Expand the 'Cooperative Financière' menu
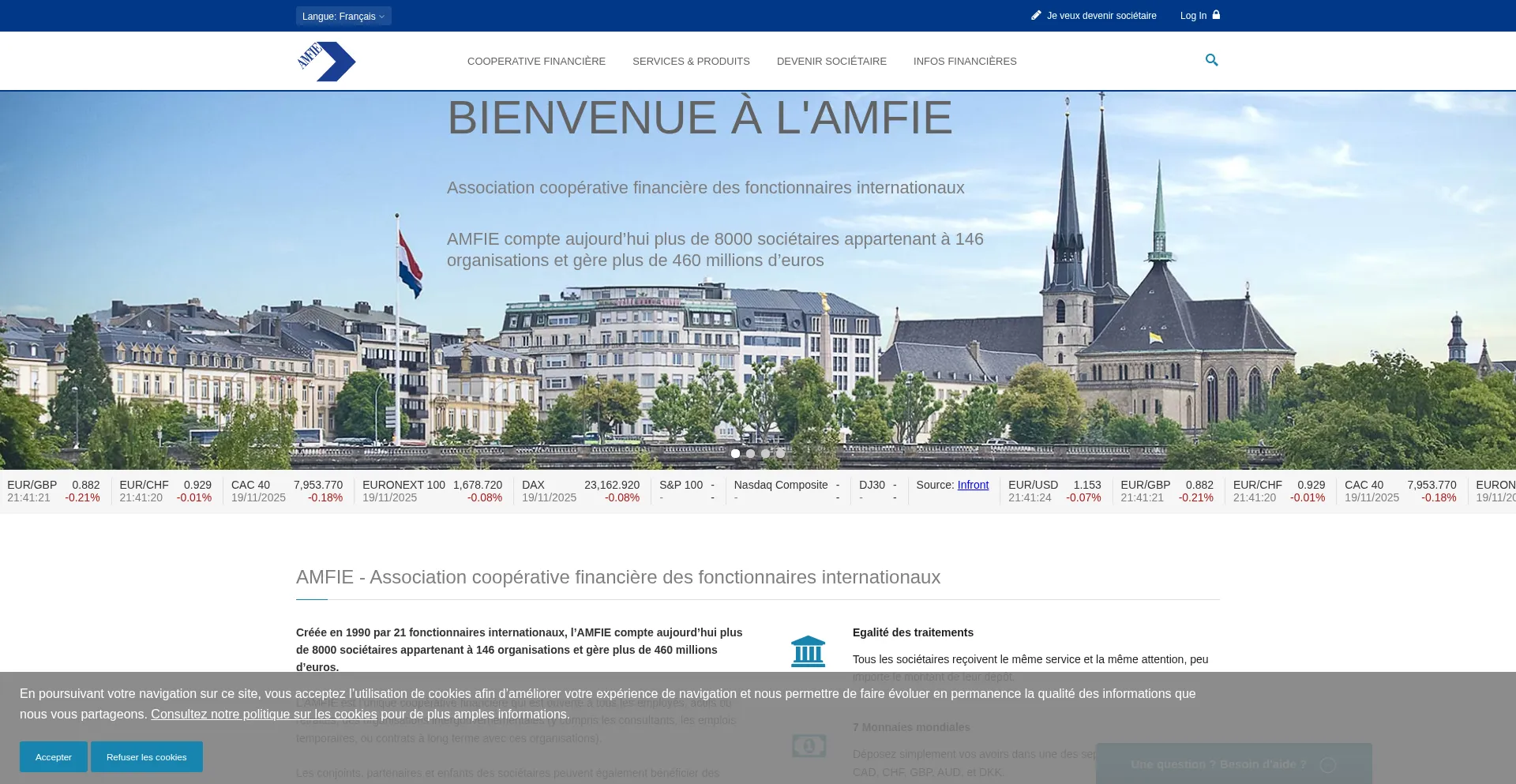 [x=536, y=61]
